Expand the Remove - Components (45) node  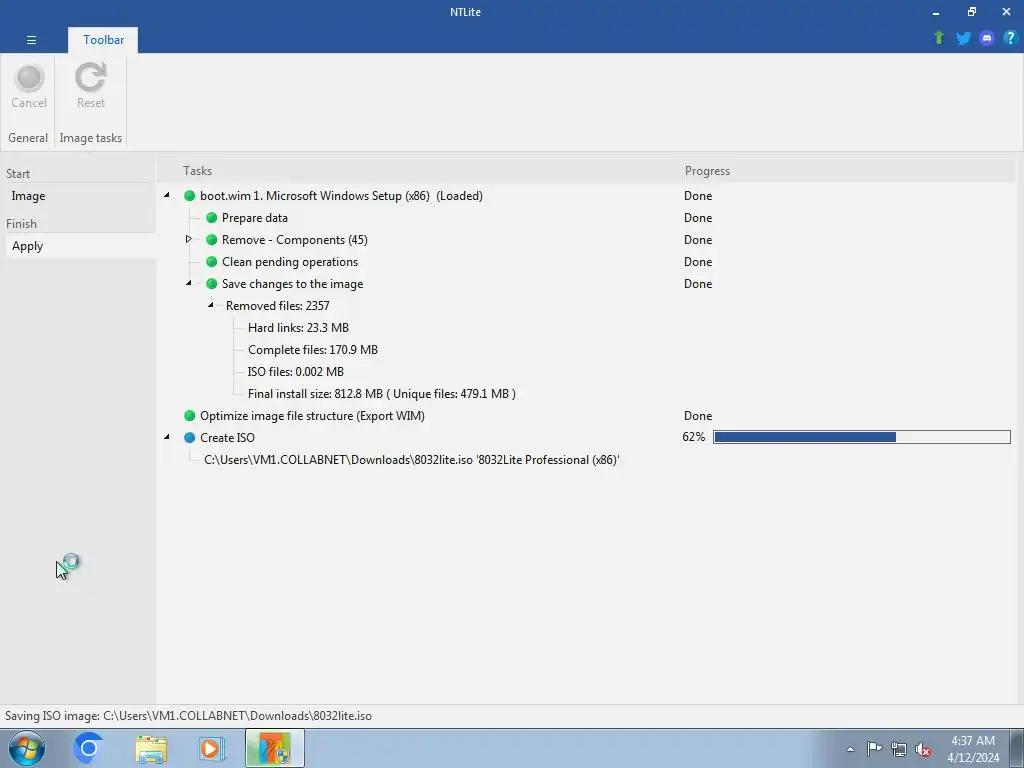click(188, 239)
